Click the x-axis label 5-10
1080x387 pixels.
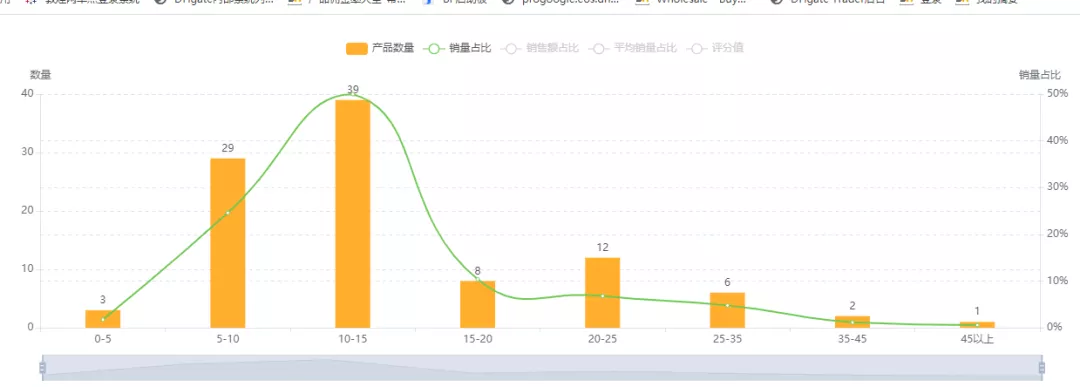tap(228, 339)
